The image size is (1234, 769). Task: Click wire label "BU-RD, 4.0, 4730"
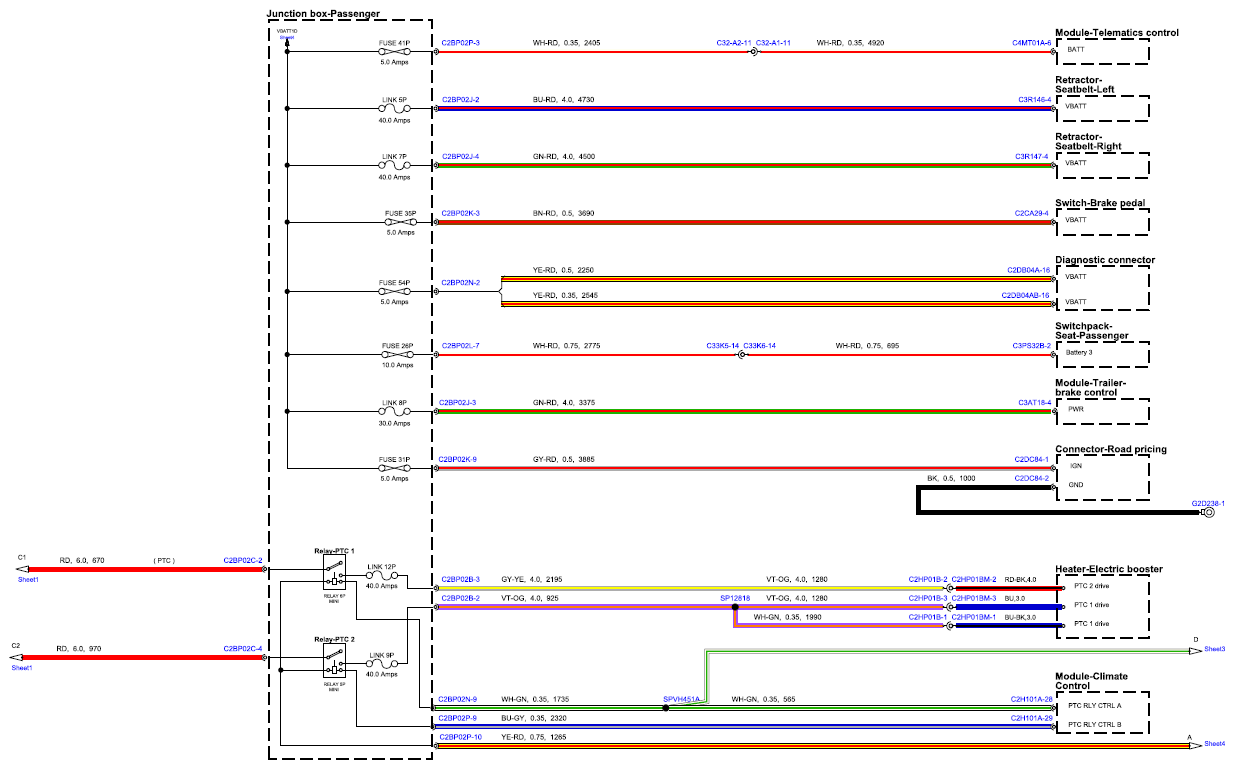click(564, 100)
